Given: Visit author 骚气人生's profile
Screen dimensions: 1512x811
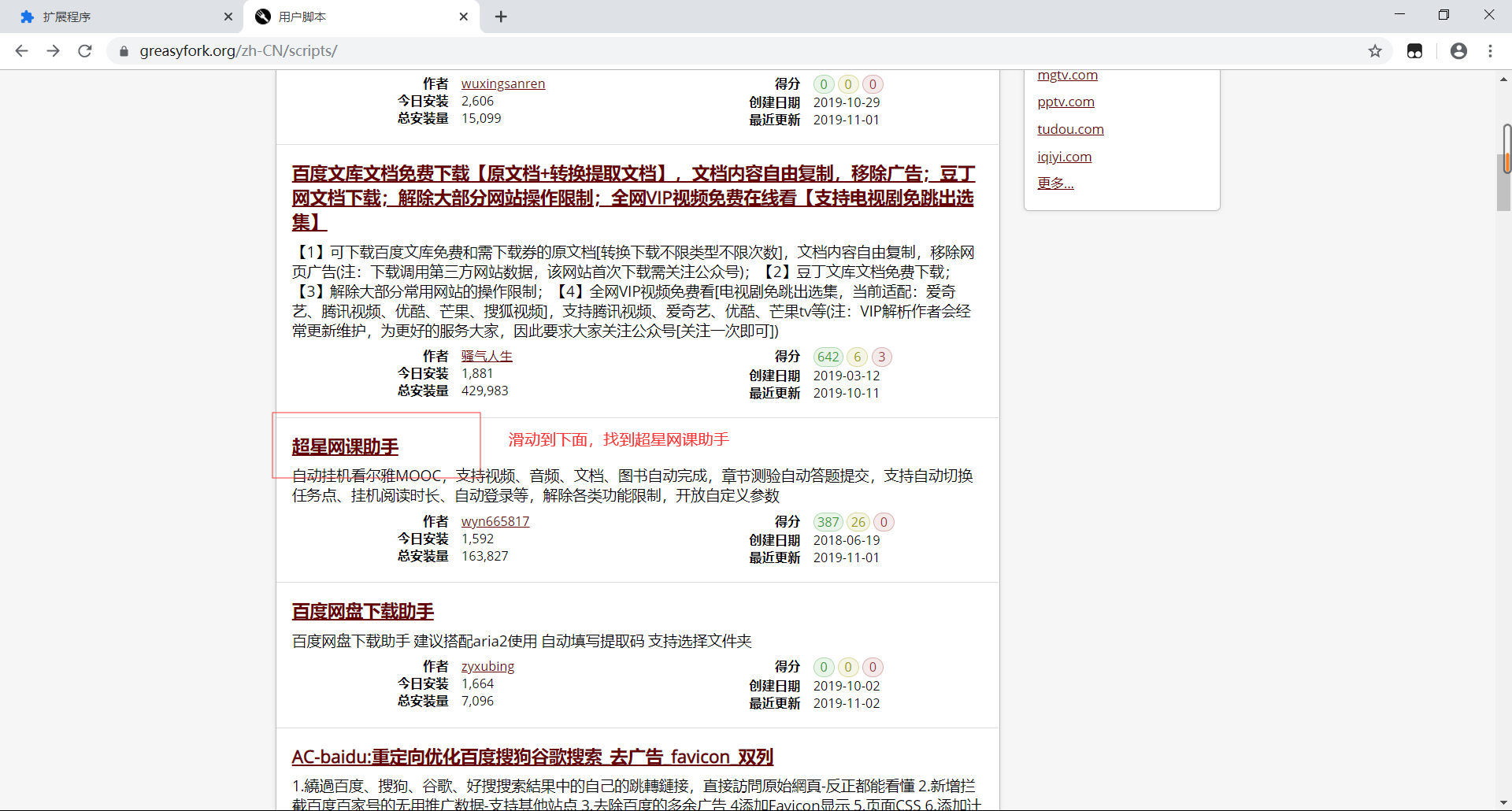Looking at the screenshot, I should (487, 356).
